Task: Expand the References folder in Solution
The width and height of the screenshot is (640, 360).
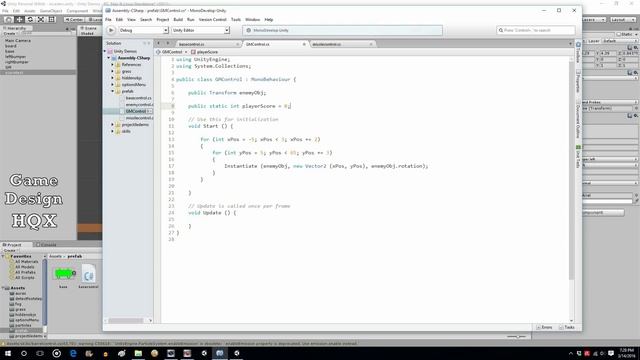Action: click(113, 64)
